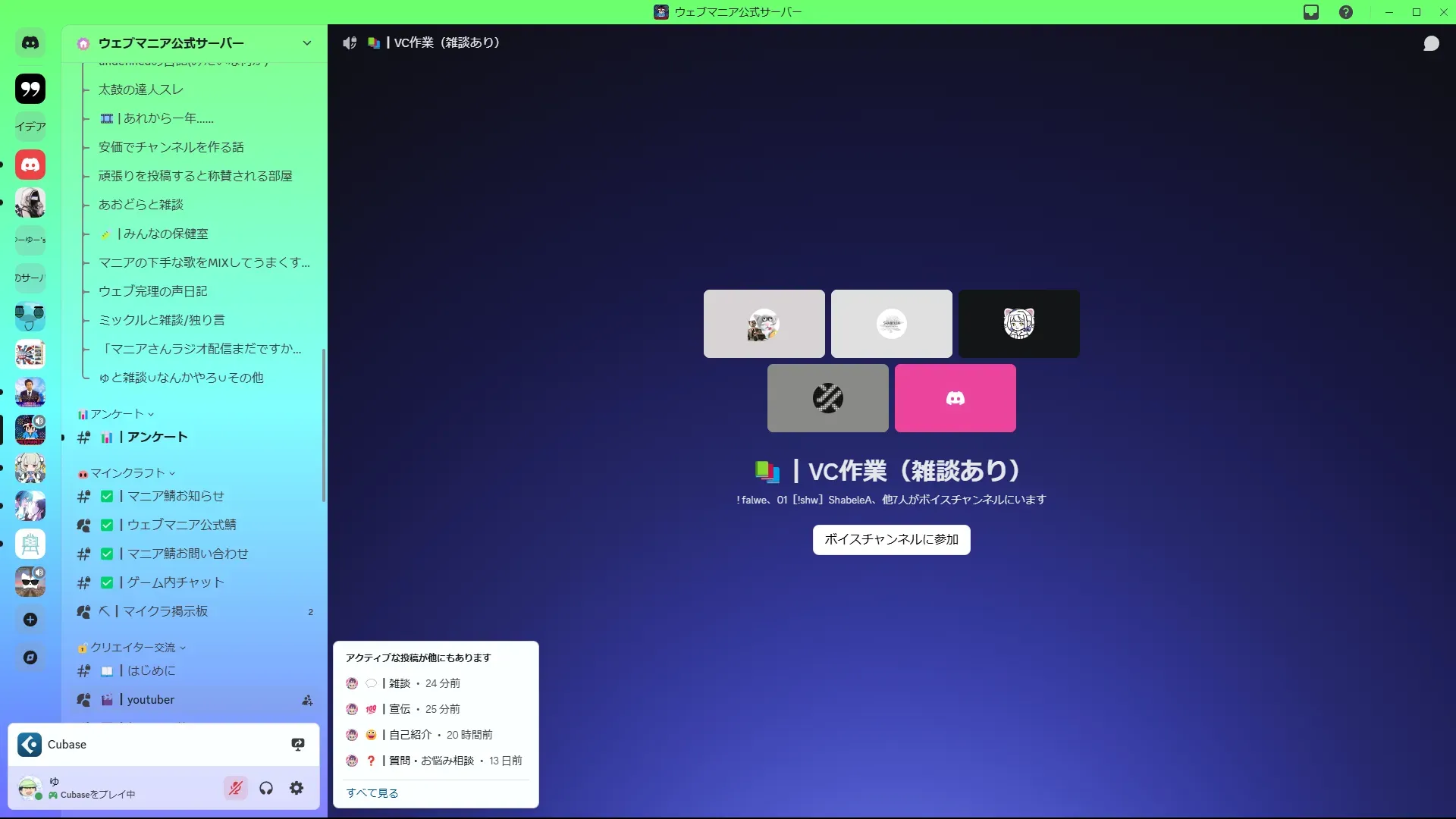
Task: Open the 太鼓の達人スレ thread
Action: coord(141,89)
